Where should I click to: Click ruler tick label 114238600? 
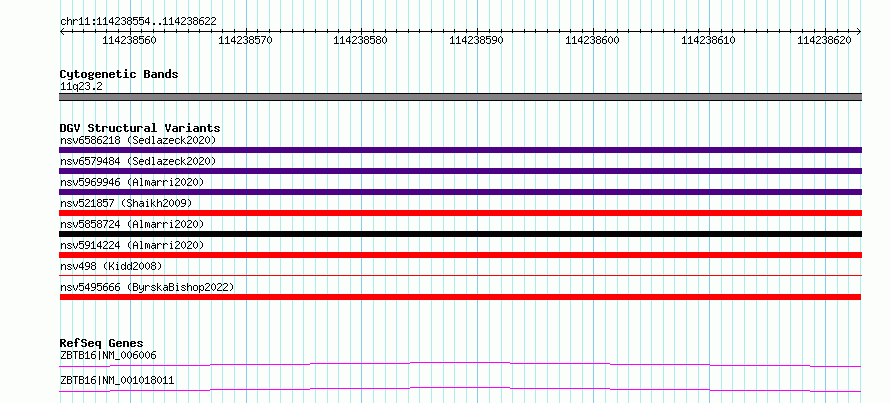(x=593, y=40)
